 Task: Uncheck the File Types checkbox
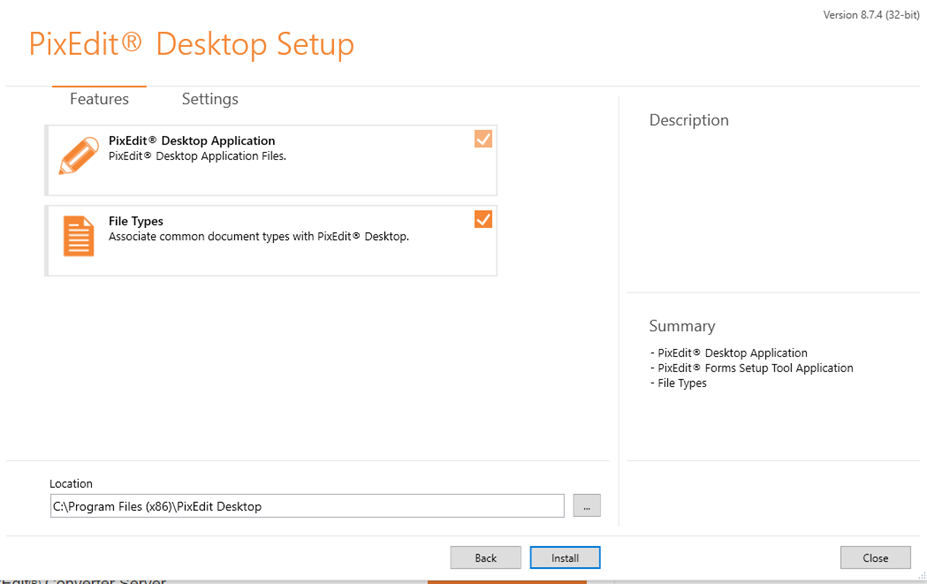click(483, 219)
